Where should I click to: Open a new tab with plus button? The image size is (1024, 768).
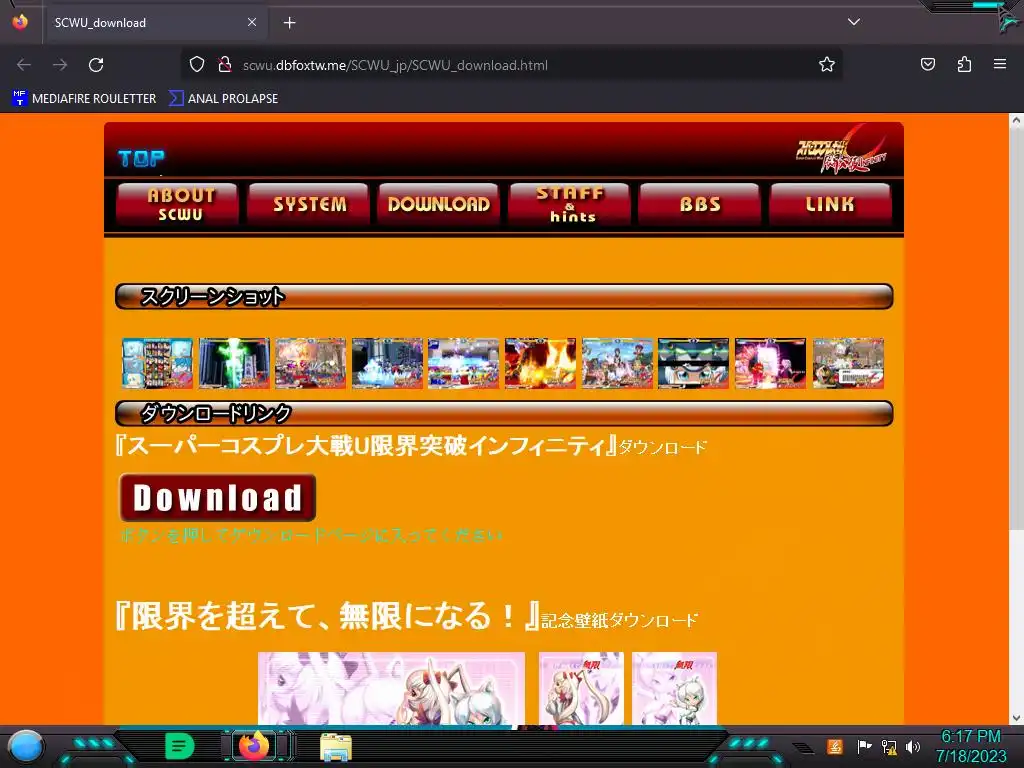289,23
